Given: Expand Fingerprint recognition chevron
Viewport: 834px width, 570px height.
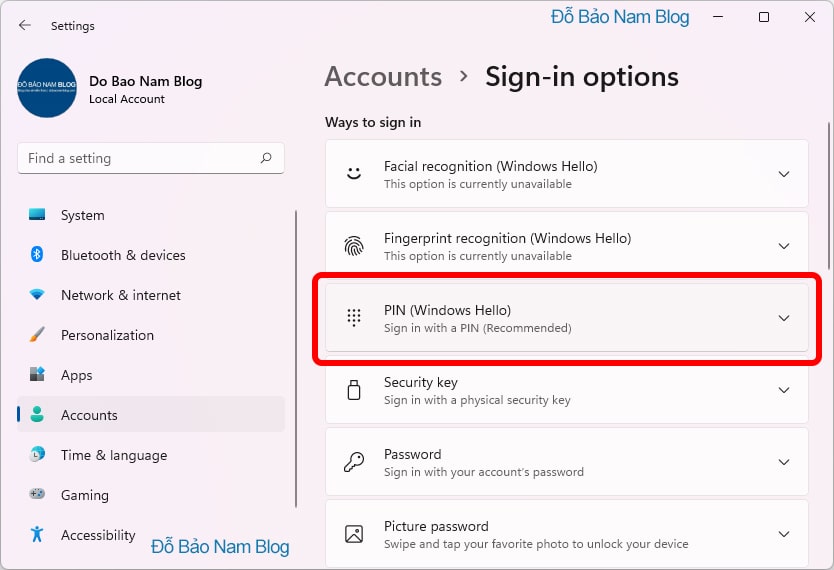Looking at the screenshot, I should (783, 246).
